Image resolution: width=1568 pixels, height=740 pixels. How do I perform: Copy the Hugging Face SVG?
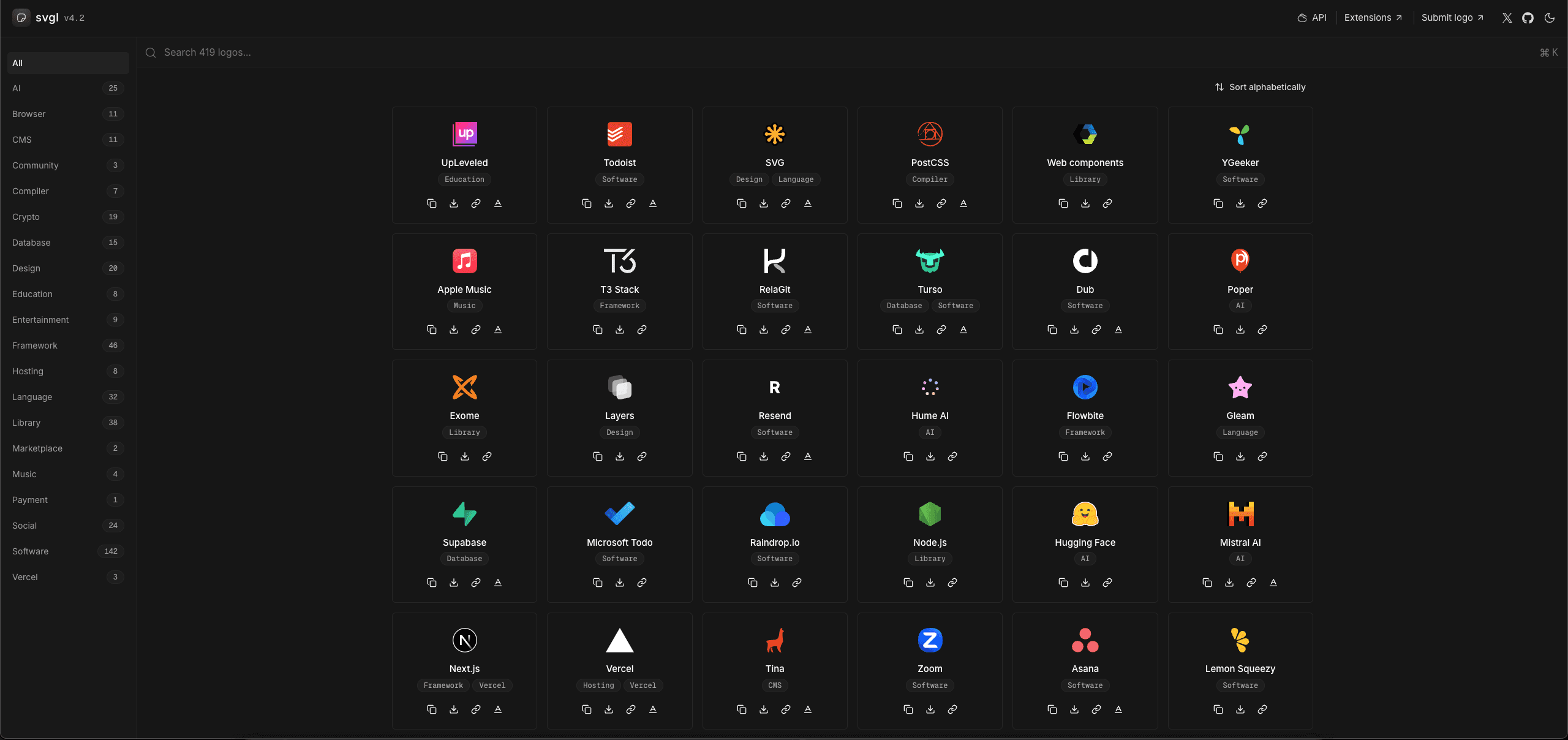tap(1063, 583)
